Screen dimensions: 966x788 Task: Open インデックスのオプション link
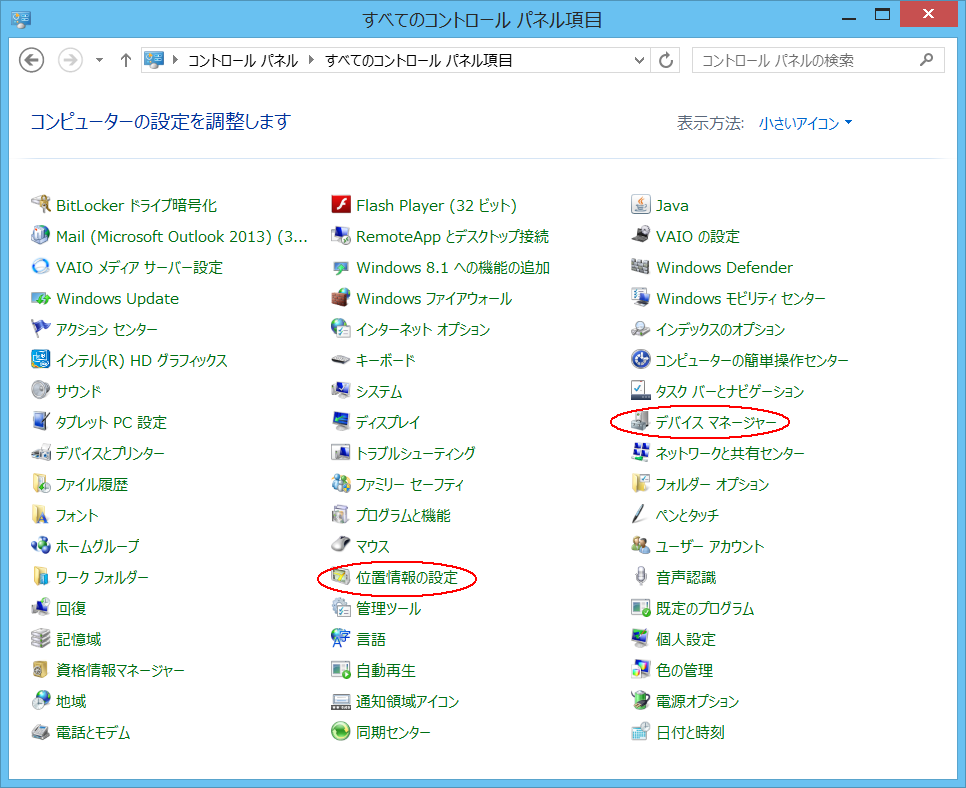click(720, 330)
